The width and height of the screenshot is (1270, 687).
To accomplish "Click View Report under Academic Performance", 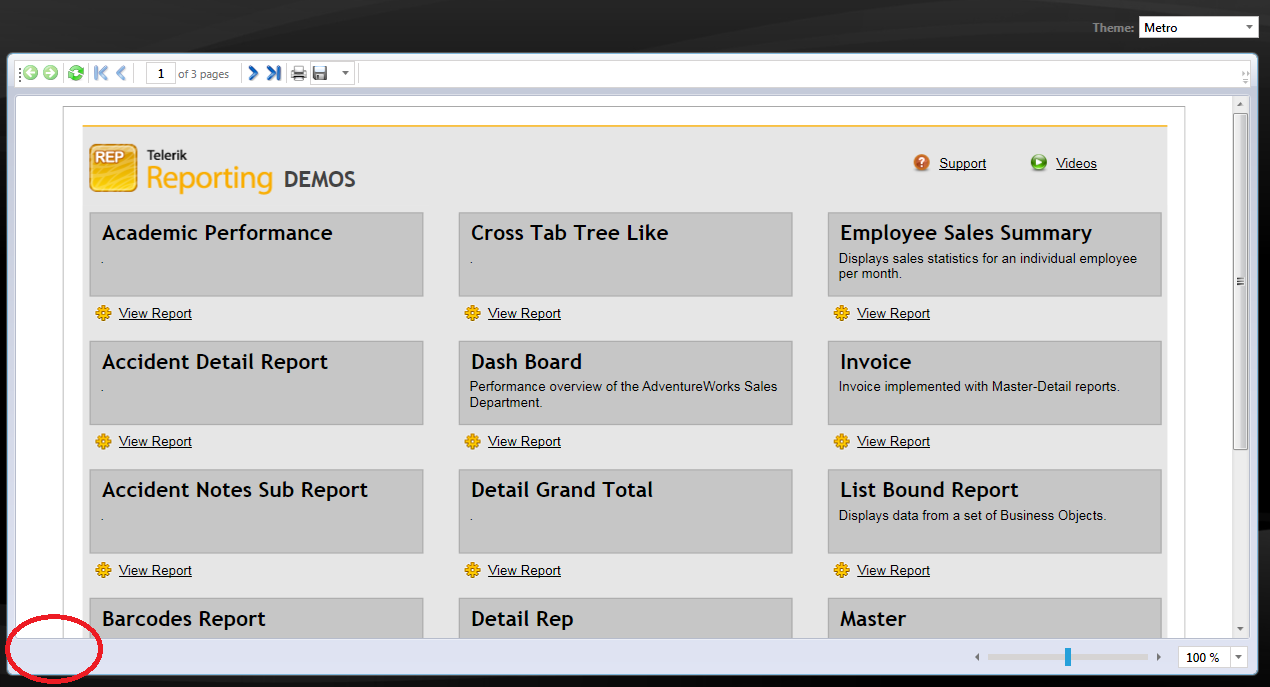I will (155, 313).
